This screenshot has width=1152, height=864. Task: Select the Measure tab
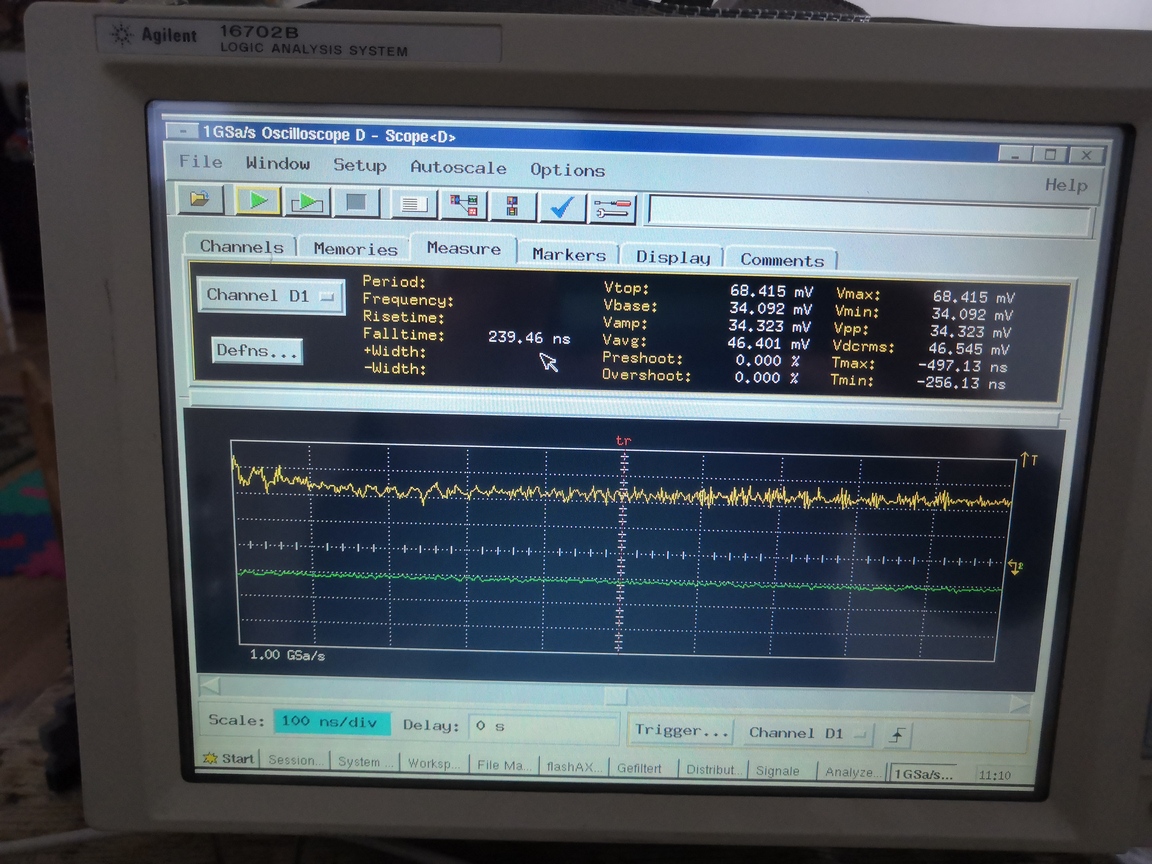click(464, 248)
